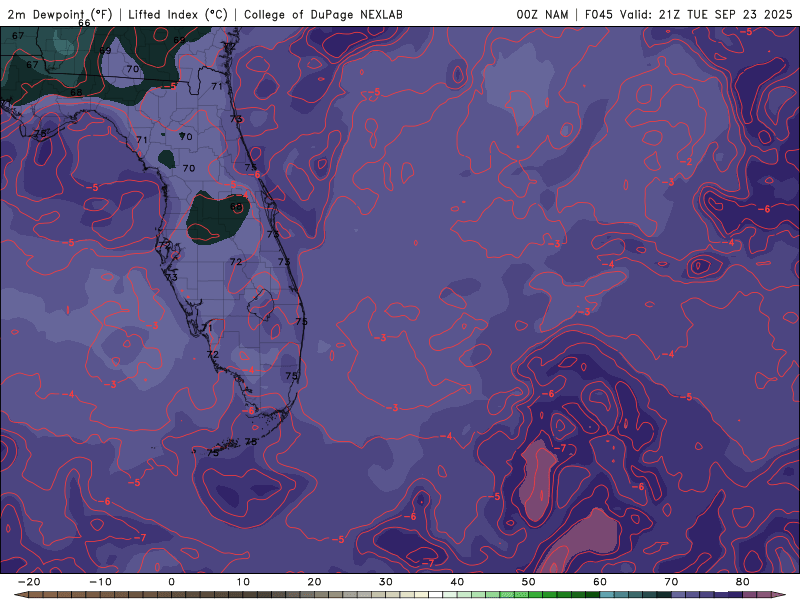The height and width of the screenshot is (600, 800).
Task: Click the "2m Dewpoint (°F)" title text
Action: coord(59,14)
